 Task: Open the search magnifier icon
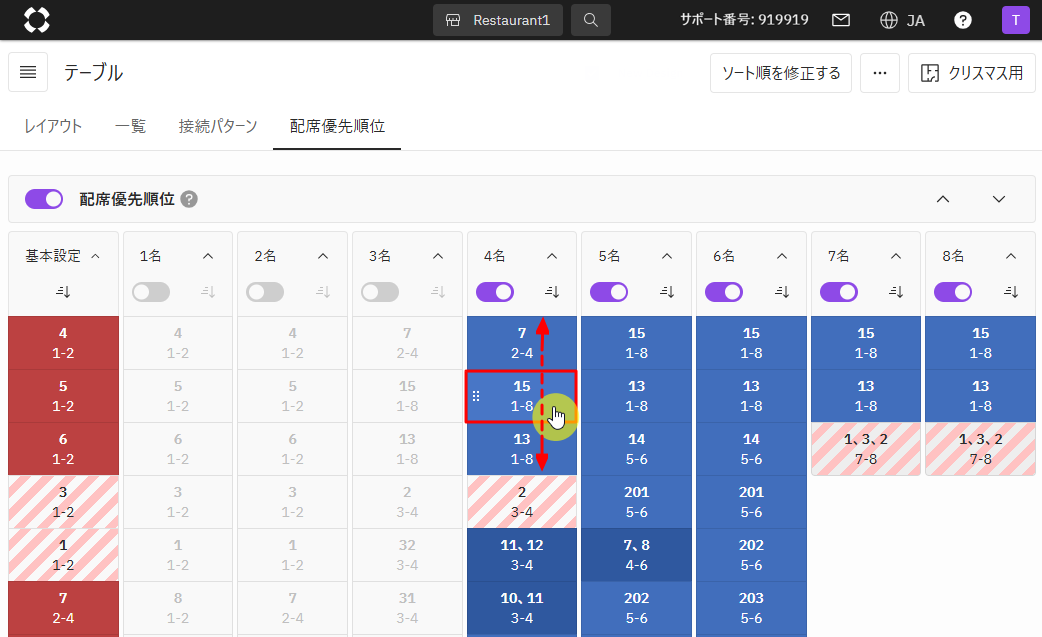[x=591, y=20]
